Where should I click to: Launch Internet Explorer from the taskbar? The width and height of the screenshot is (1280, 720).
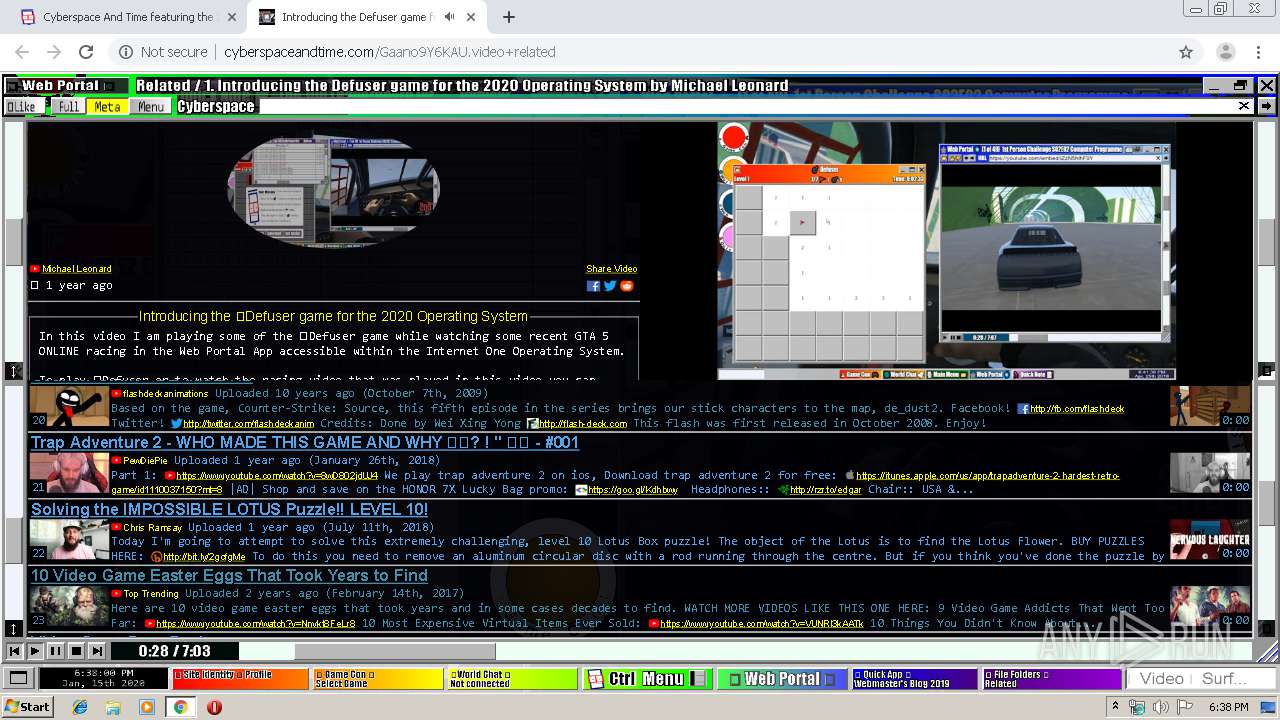(81, 707)
